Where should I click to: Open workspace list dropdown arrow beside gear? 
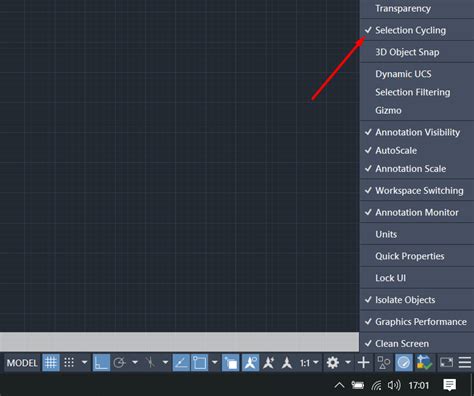pyautogui.click(x=348, y=362)
